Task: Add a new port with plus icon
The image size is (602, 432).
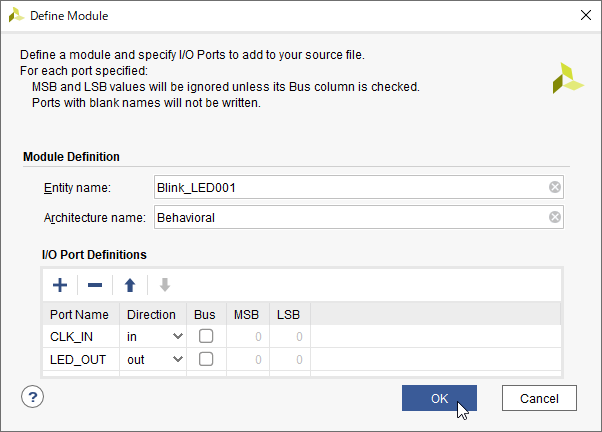Action: [60, 285]
